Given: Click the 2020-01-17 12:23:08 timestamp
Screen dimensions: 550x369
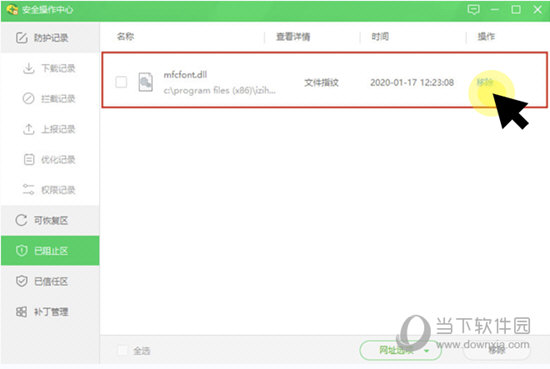Looking at the screenshot, I should coord(412,82).
